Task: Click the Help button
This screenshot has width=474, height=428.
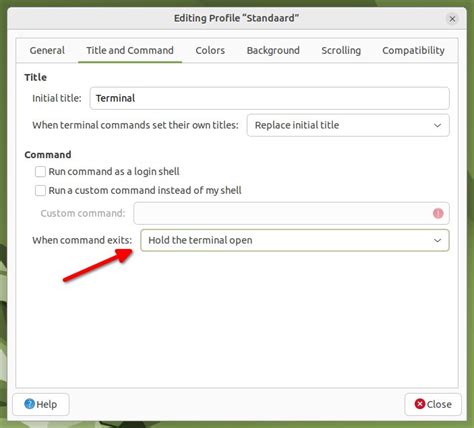Action: tap(41, 404)
